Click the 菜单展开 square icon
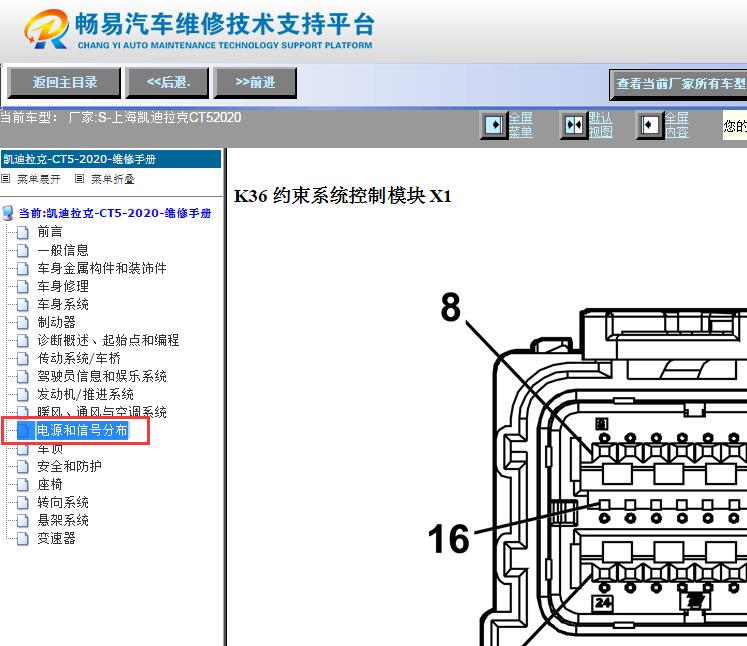Viewport: 747px width, 646px height. (x=5, y=179)
